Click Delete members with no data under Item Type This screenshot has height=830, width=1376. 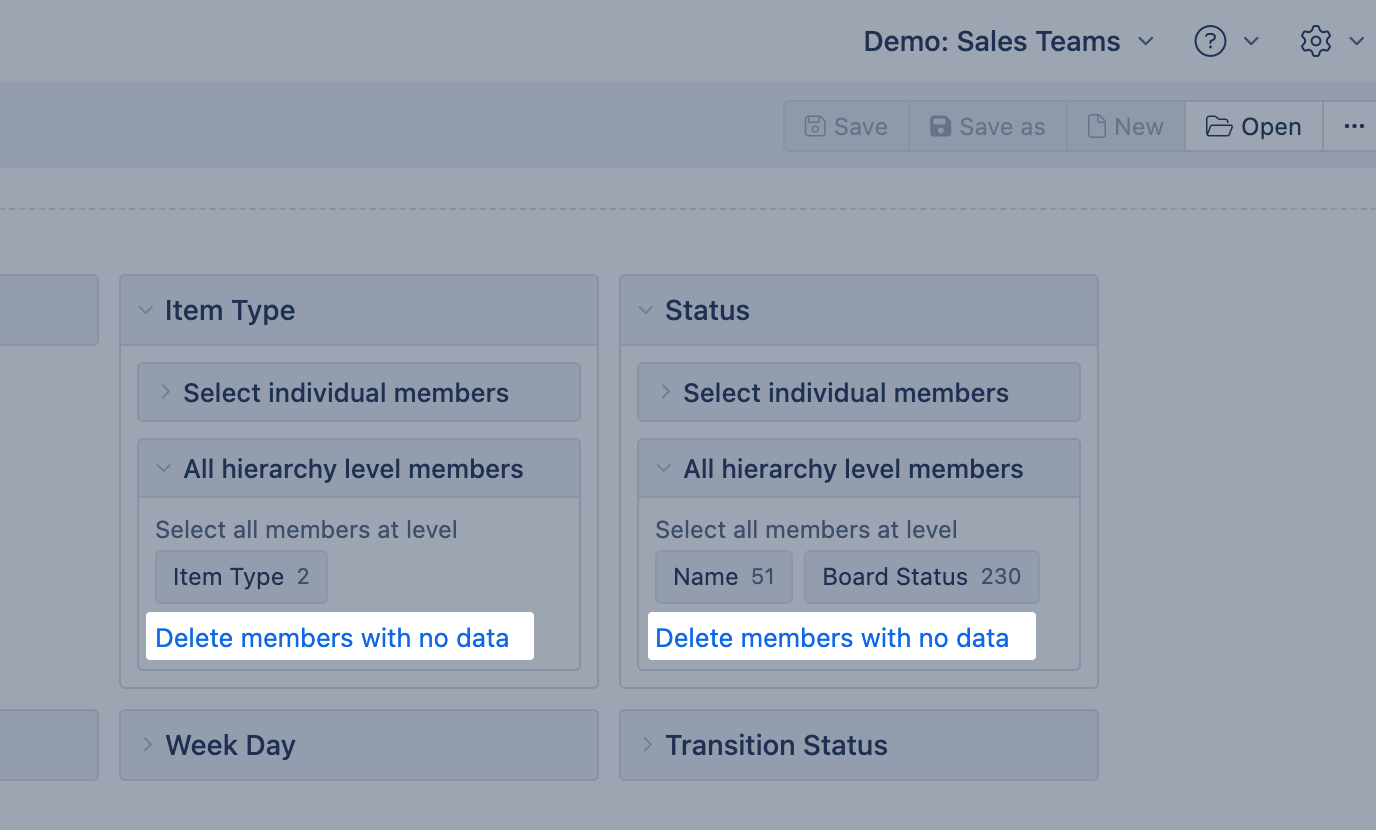[x=332, y=638]
